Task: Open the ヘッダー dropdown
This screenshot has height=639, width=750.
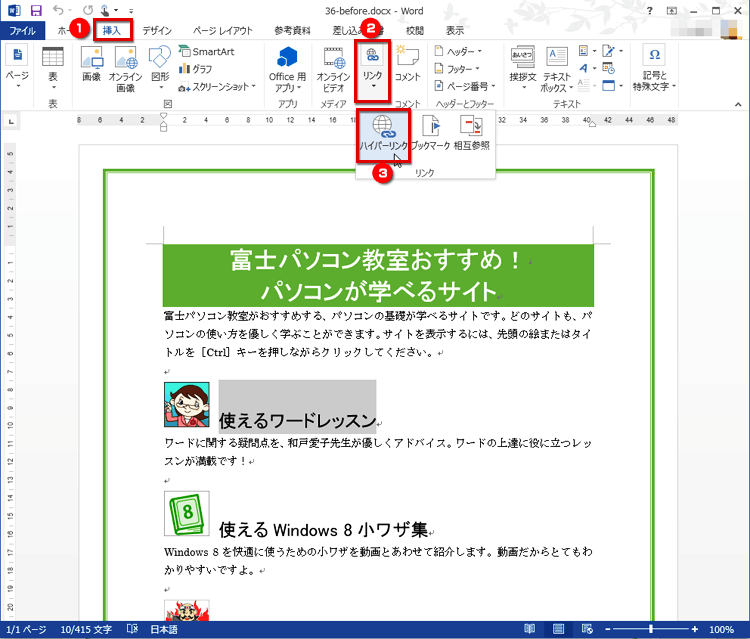Action: [x=458, y=51]
